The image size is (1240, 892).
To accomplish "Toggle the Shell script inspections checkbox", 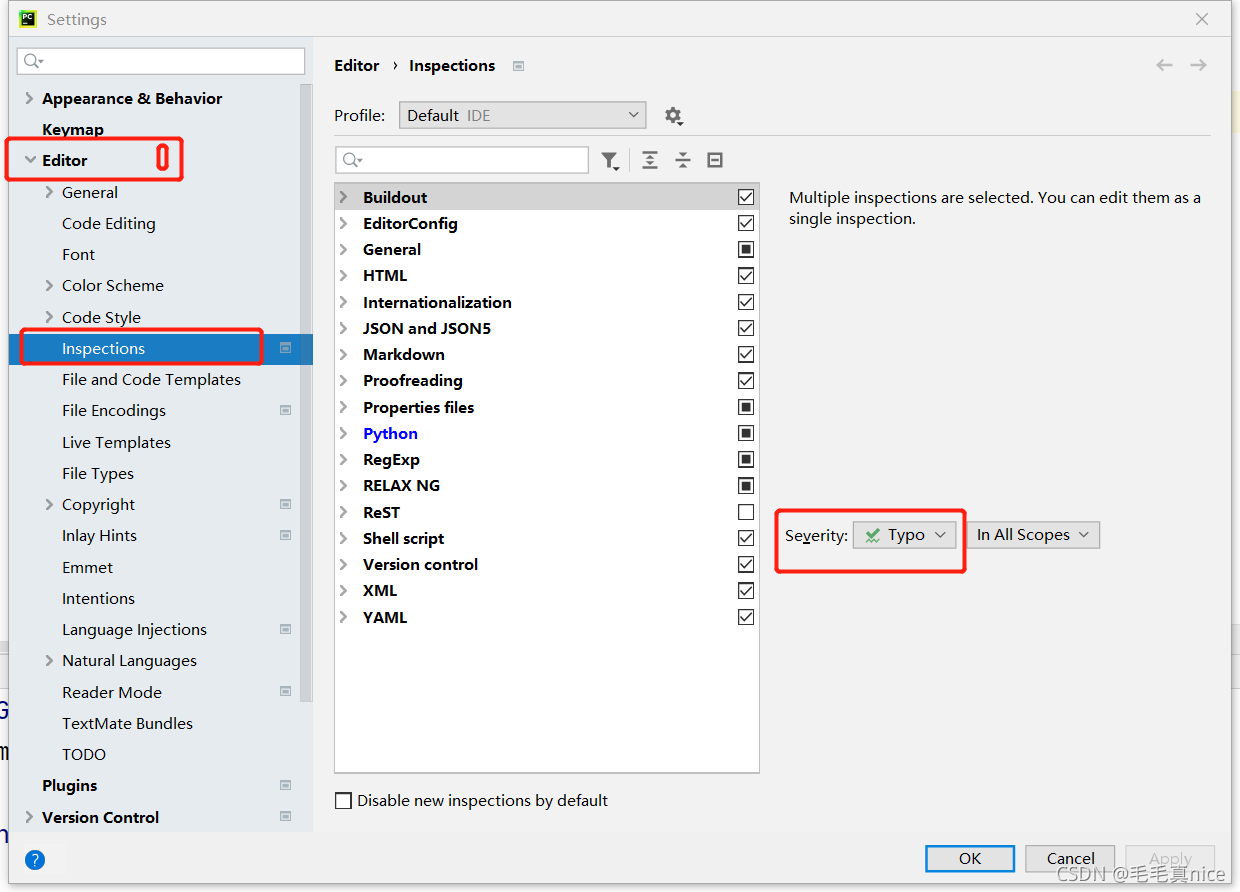I will pos(746,538).
